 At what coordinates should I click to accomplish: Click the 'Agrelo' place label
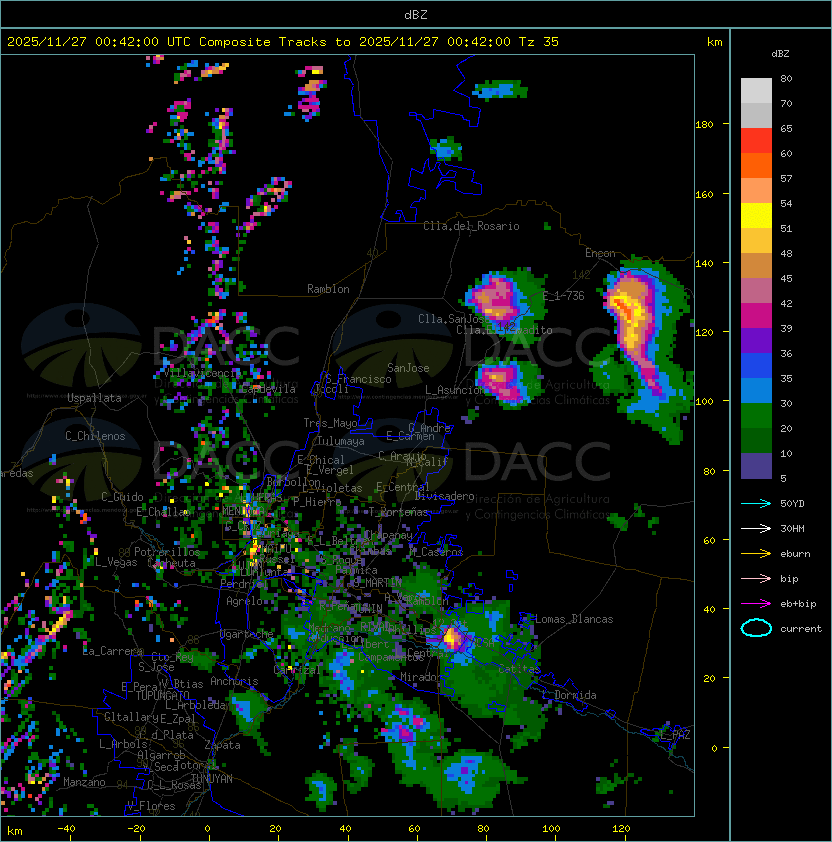pos(244,601)
